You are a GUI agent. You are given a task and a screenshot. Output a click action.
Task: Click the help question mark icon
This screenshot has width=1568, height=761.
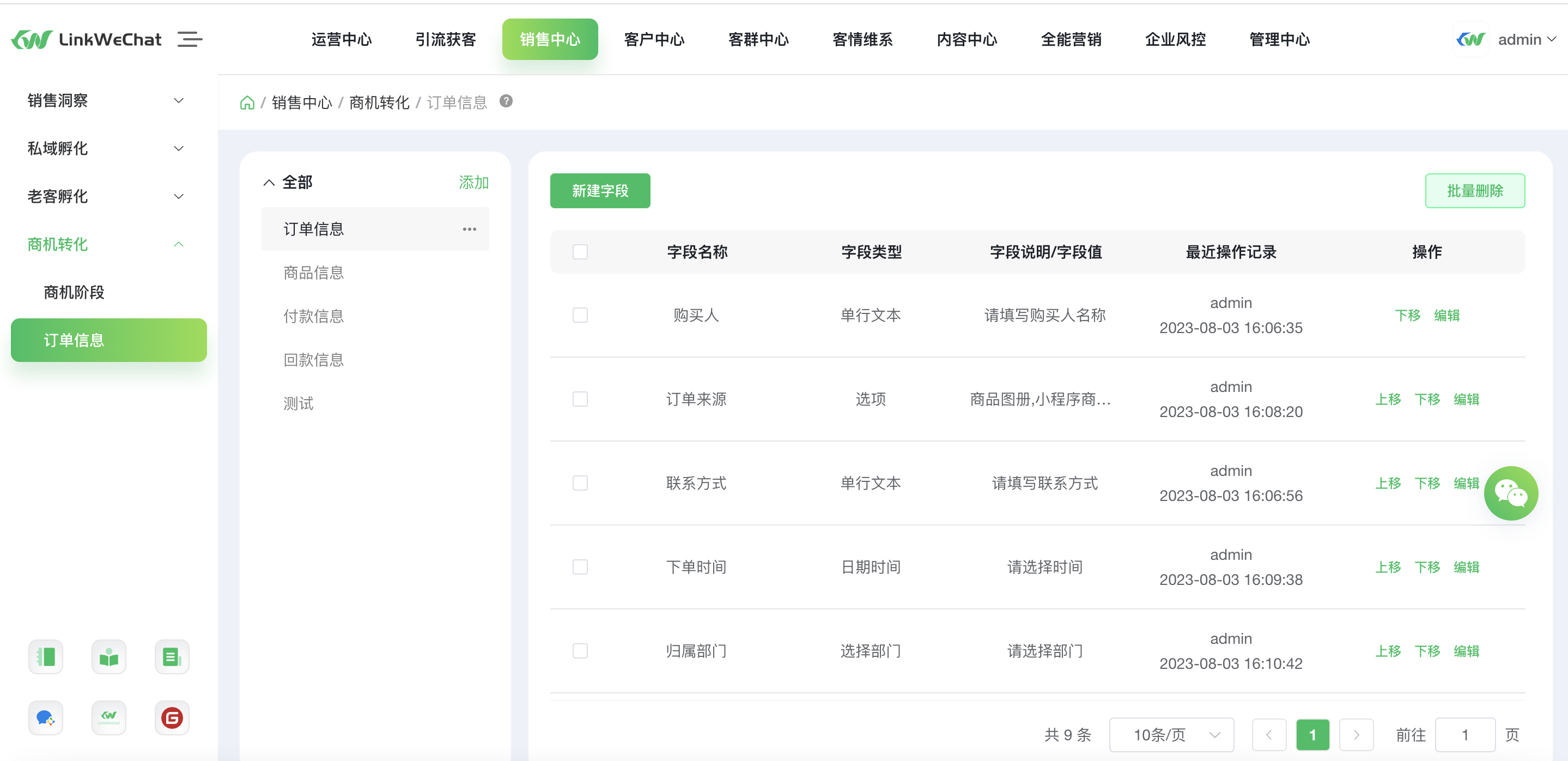[x=506, y=101]
